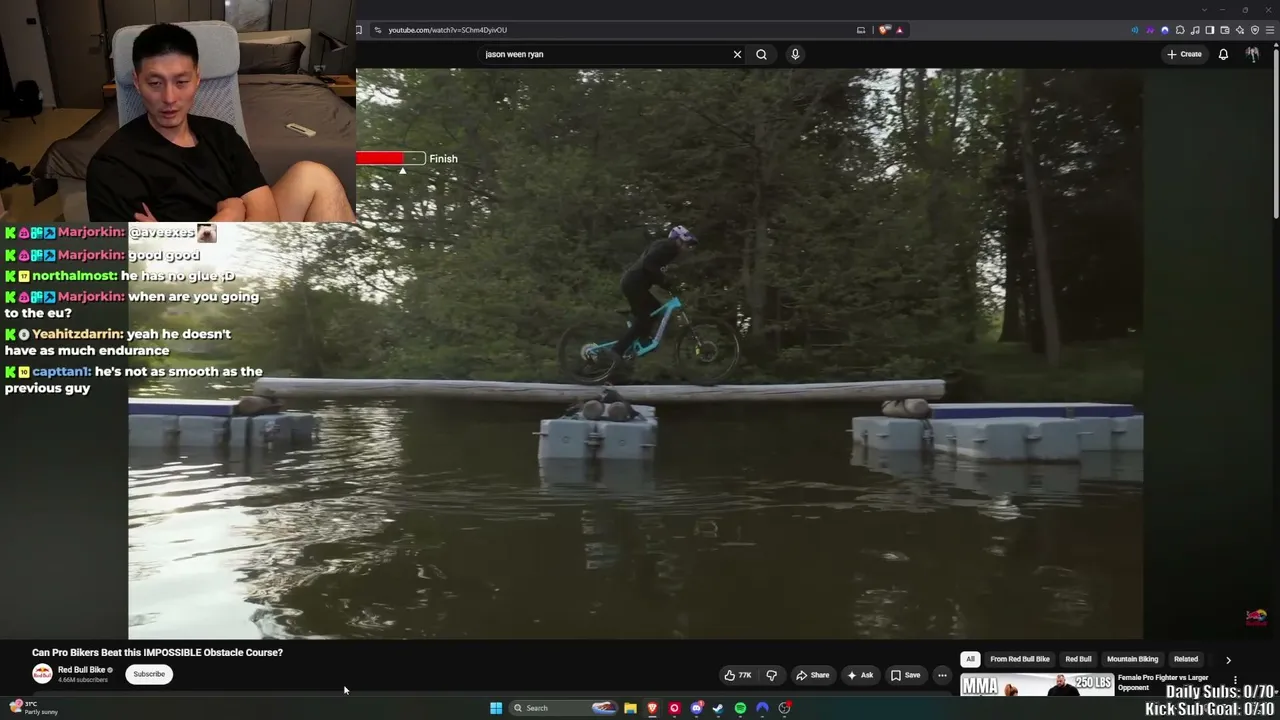
Task: Open the browser hamburger main menu
Action: (x=1270, y=30)
